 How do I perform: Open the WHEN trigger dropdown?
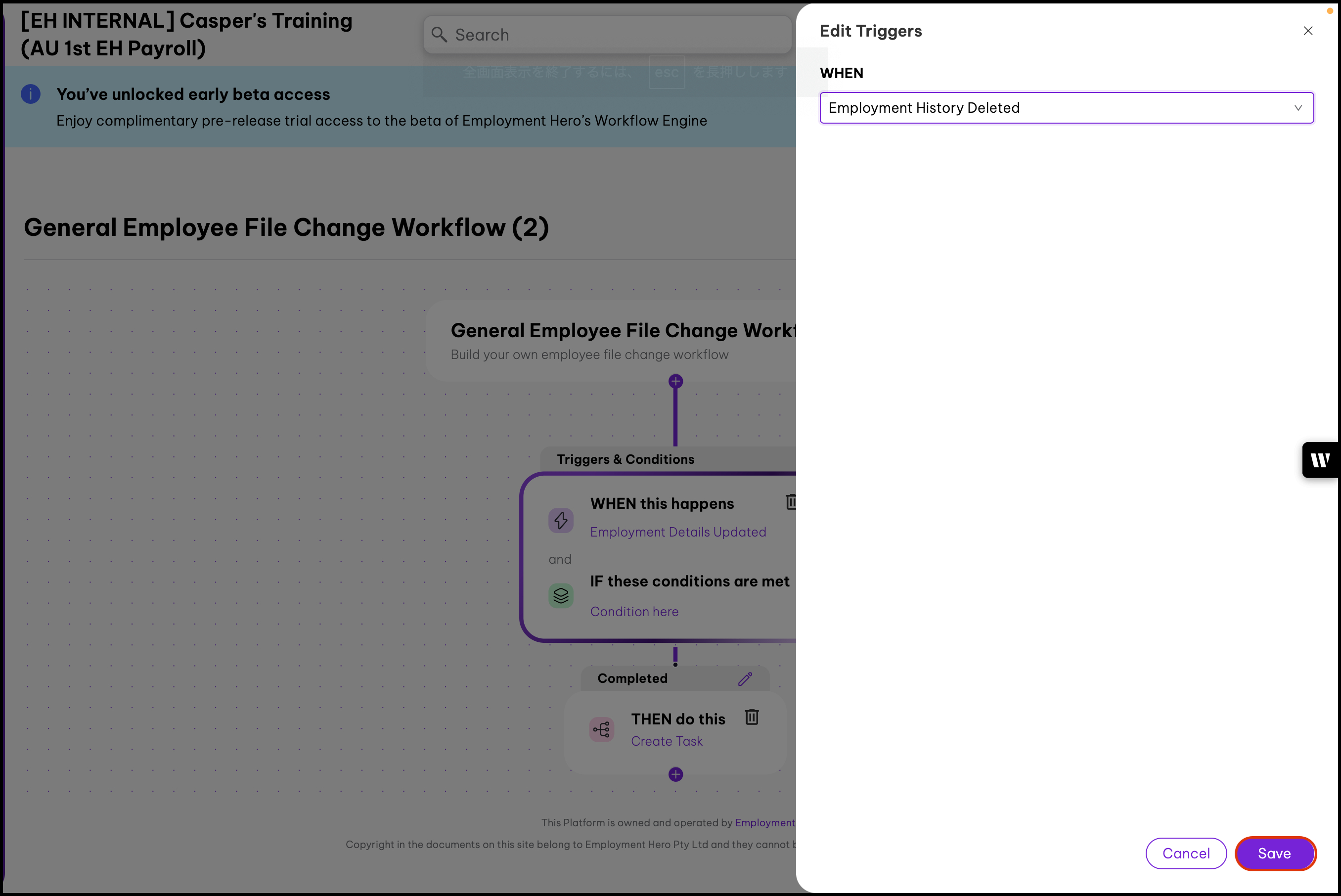[x=1066, y=107]
